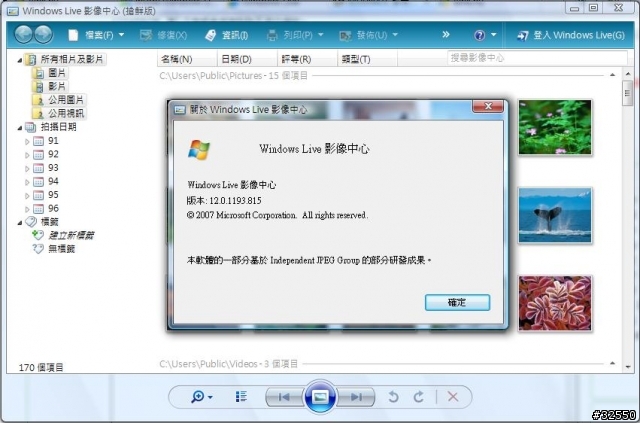Sort by the 名稱(N) column
The height and width of the screenshot is (423, 640).
coord(187,59)
